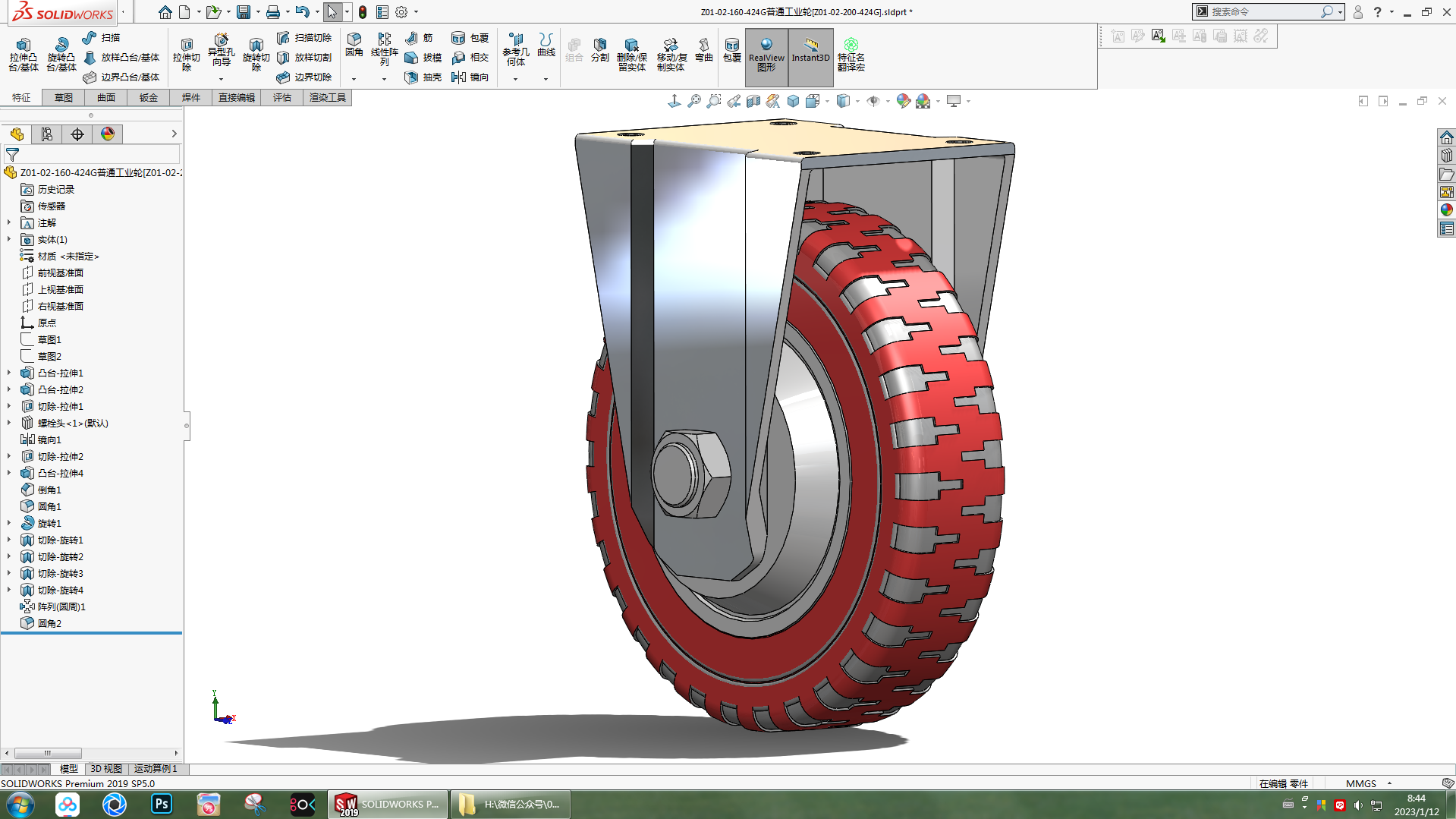Click the rebuild traffic light icon

363,12
